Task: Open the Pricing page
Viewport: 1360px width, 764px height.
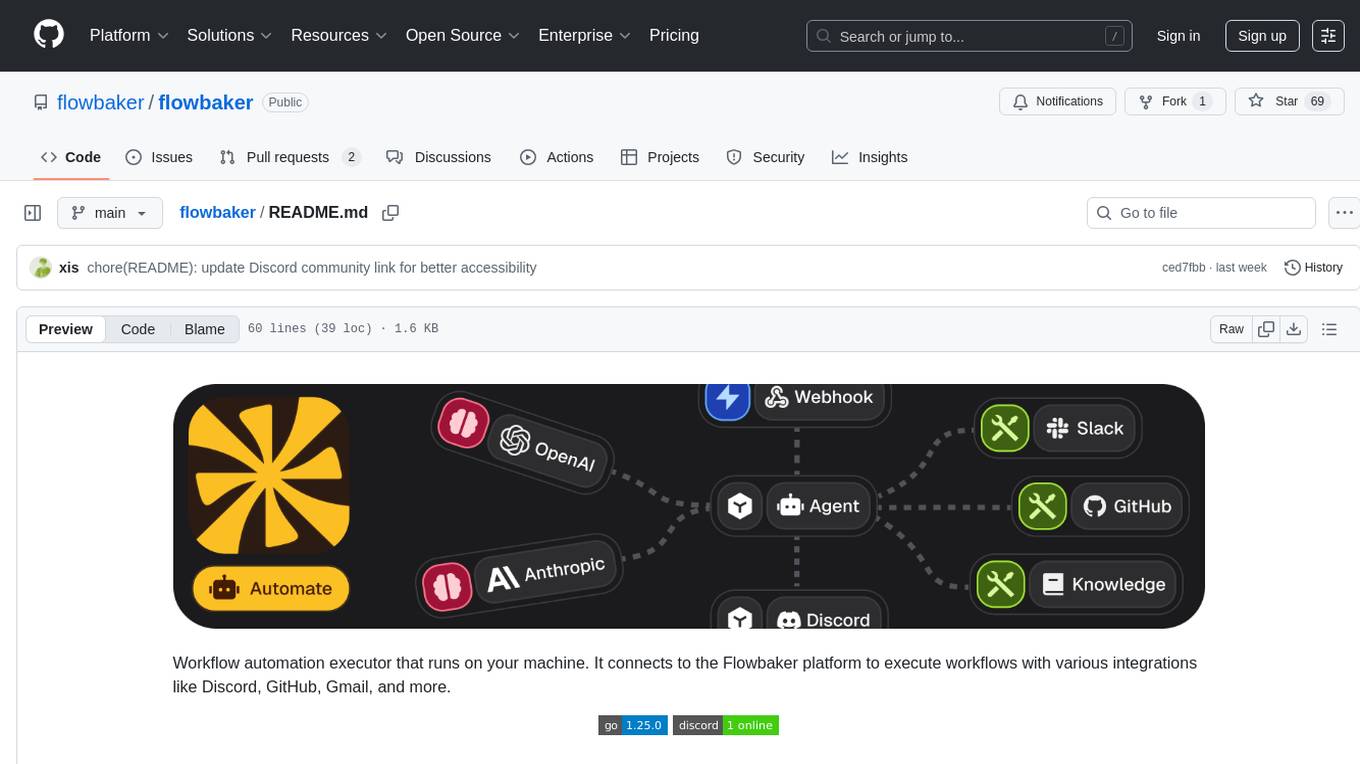Action: 674,35
